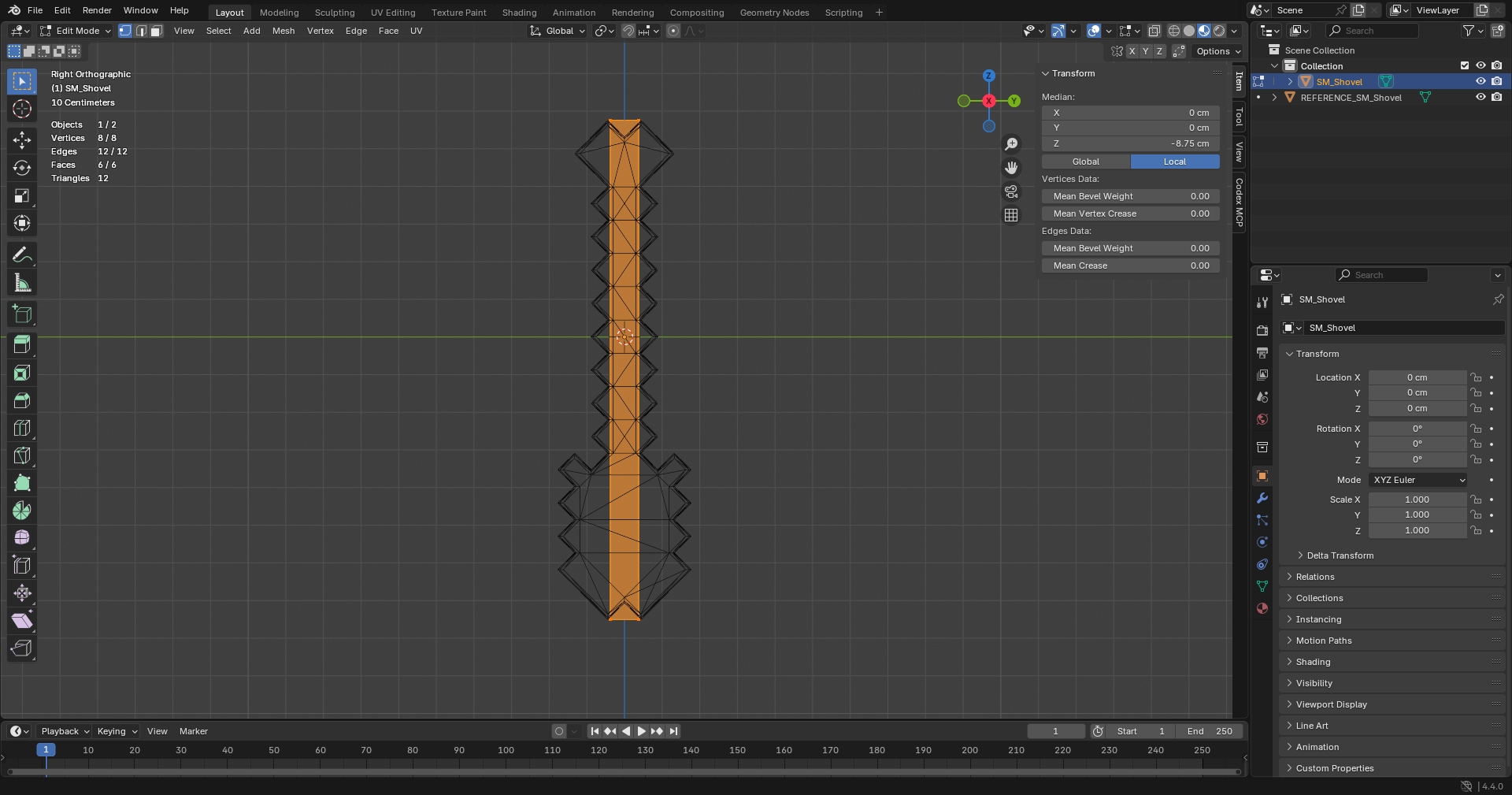Activate the Rotate tool
Screen dimensions: 1512x795
22,168
